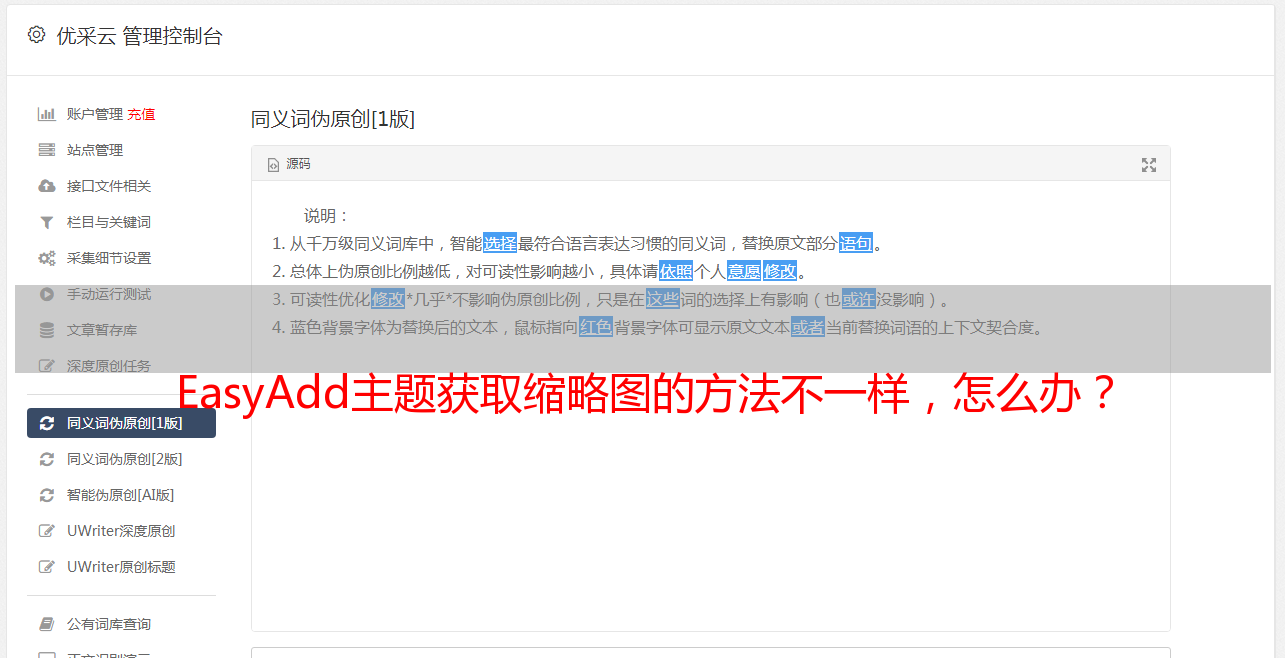Open 账户管理 bar chart icon

(x=46, y=114)
